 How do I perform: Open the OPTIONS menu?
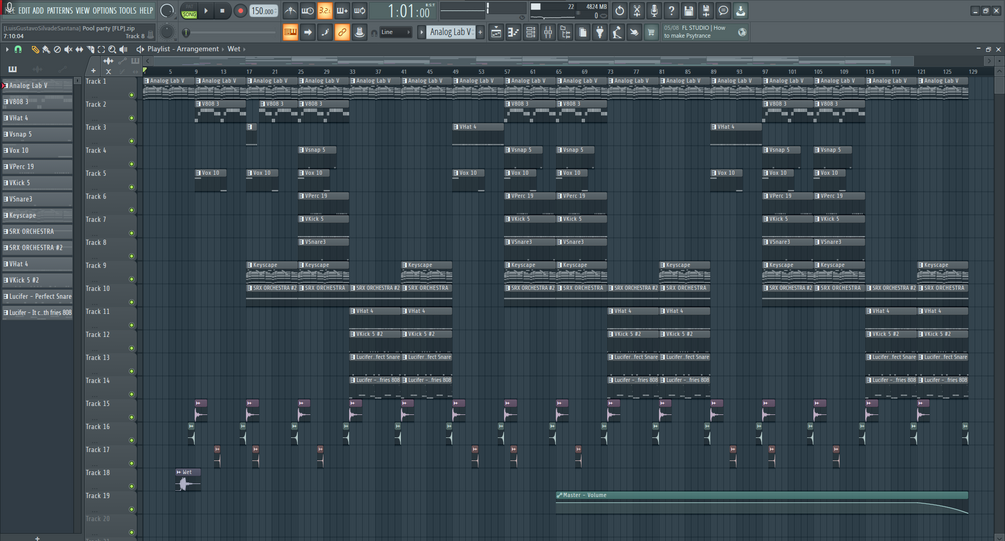click(x=104, y=10)
